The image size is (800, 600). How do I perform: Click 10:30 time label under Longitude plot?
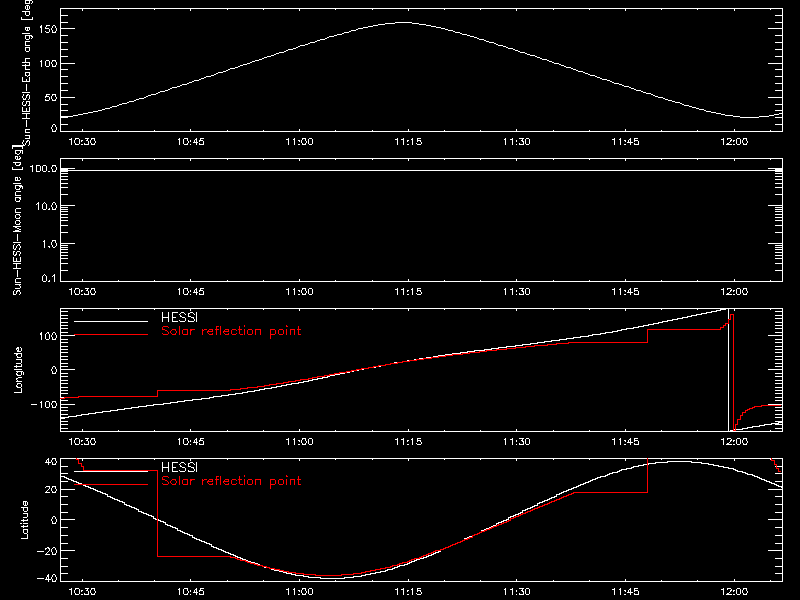[82, 442]
